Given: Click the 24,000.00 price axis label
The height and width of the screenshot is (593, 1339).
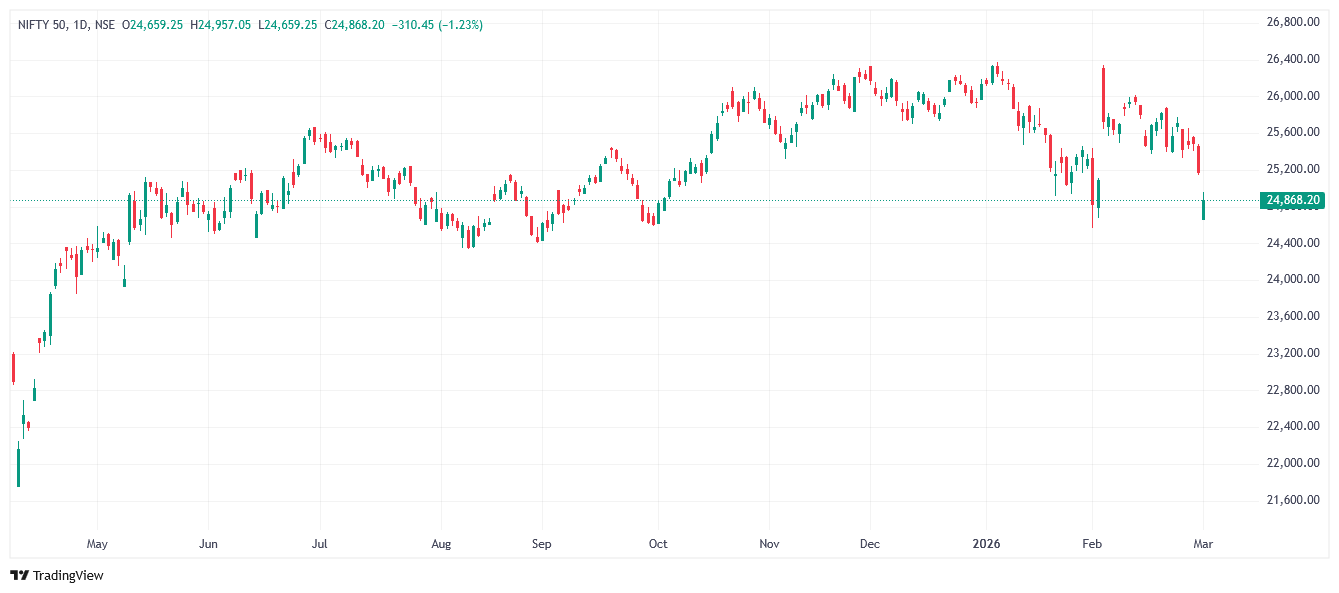Looking at the screenshot, I should coord(1294,279).
